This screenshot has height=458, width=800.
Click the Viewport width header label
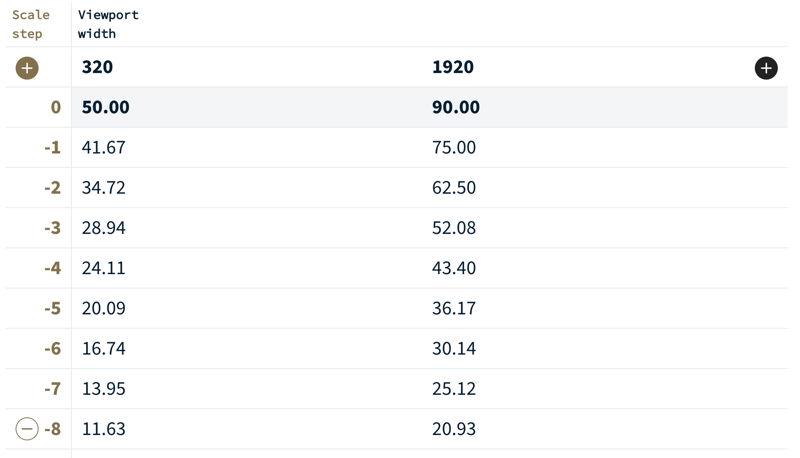108,24
